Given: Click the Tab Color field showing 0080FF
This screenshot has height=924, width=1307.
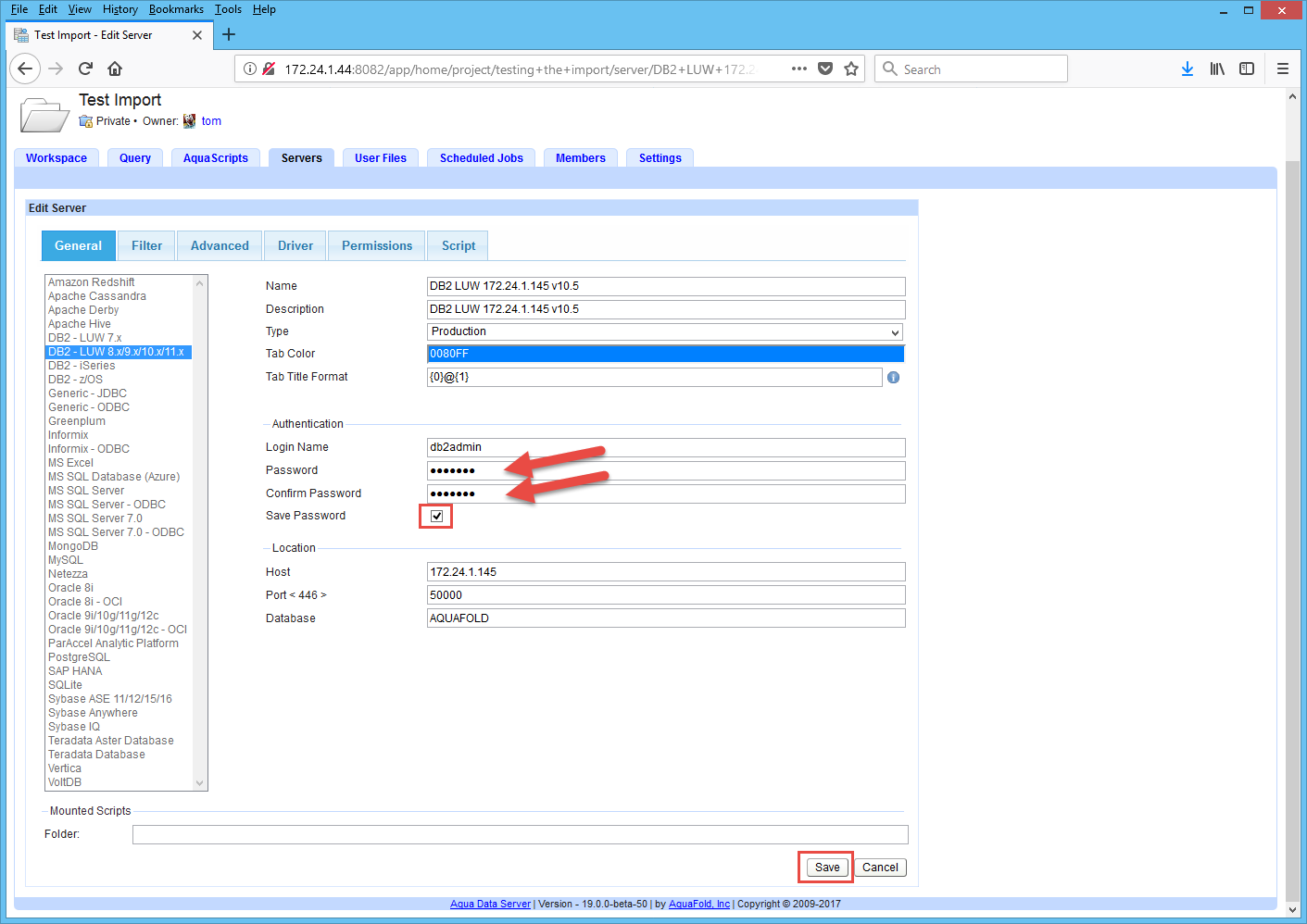Looking at the screenshot, I should point(665,354).
